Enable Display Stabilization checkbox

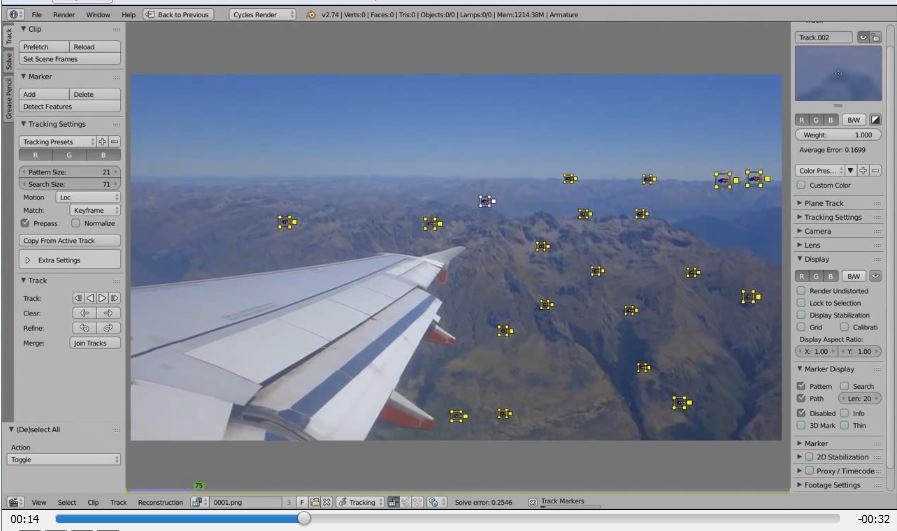coord(801,315)
